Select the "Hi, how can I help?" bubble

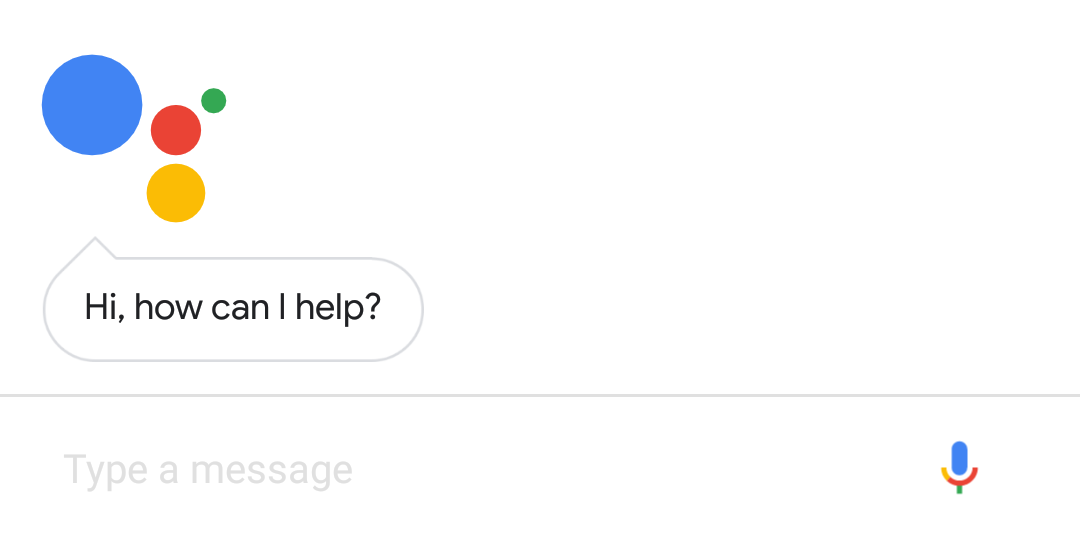[233, 308]
